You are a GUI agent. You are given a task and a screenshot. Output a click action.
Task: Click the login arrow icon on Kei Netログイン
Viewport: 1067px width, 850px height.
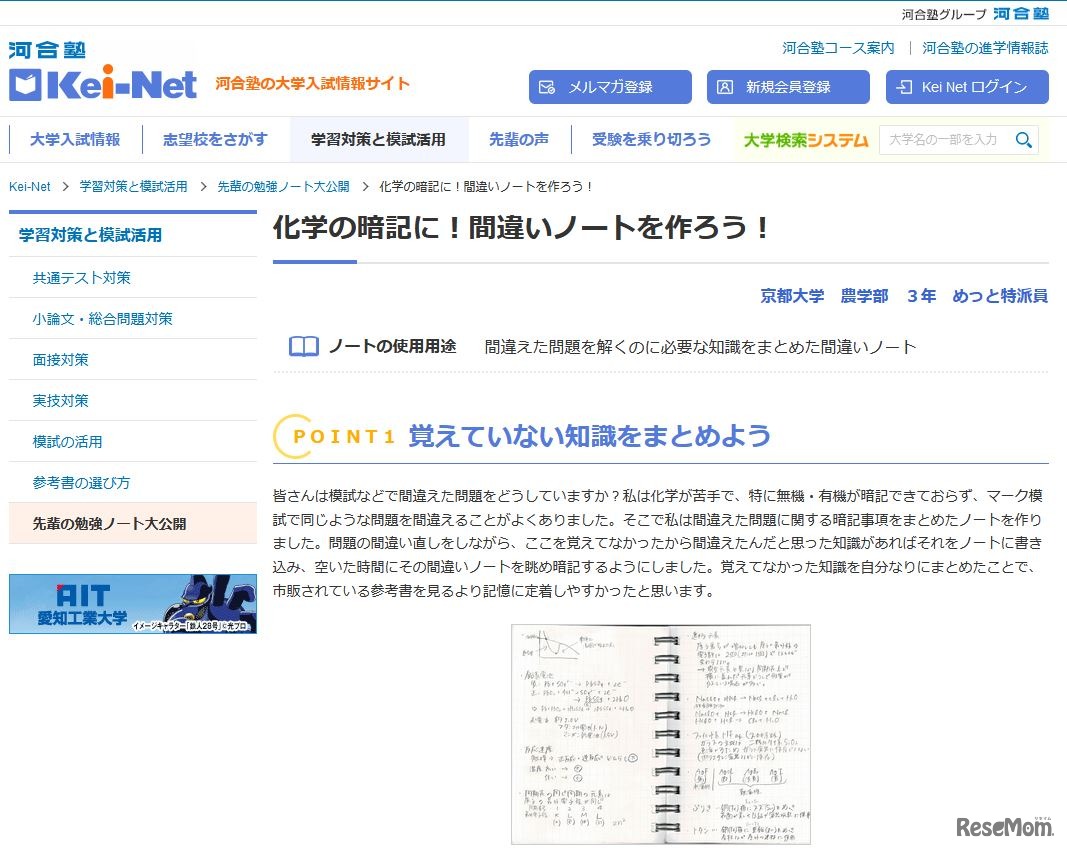pos(903,87)
